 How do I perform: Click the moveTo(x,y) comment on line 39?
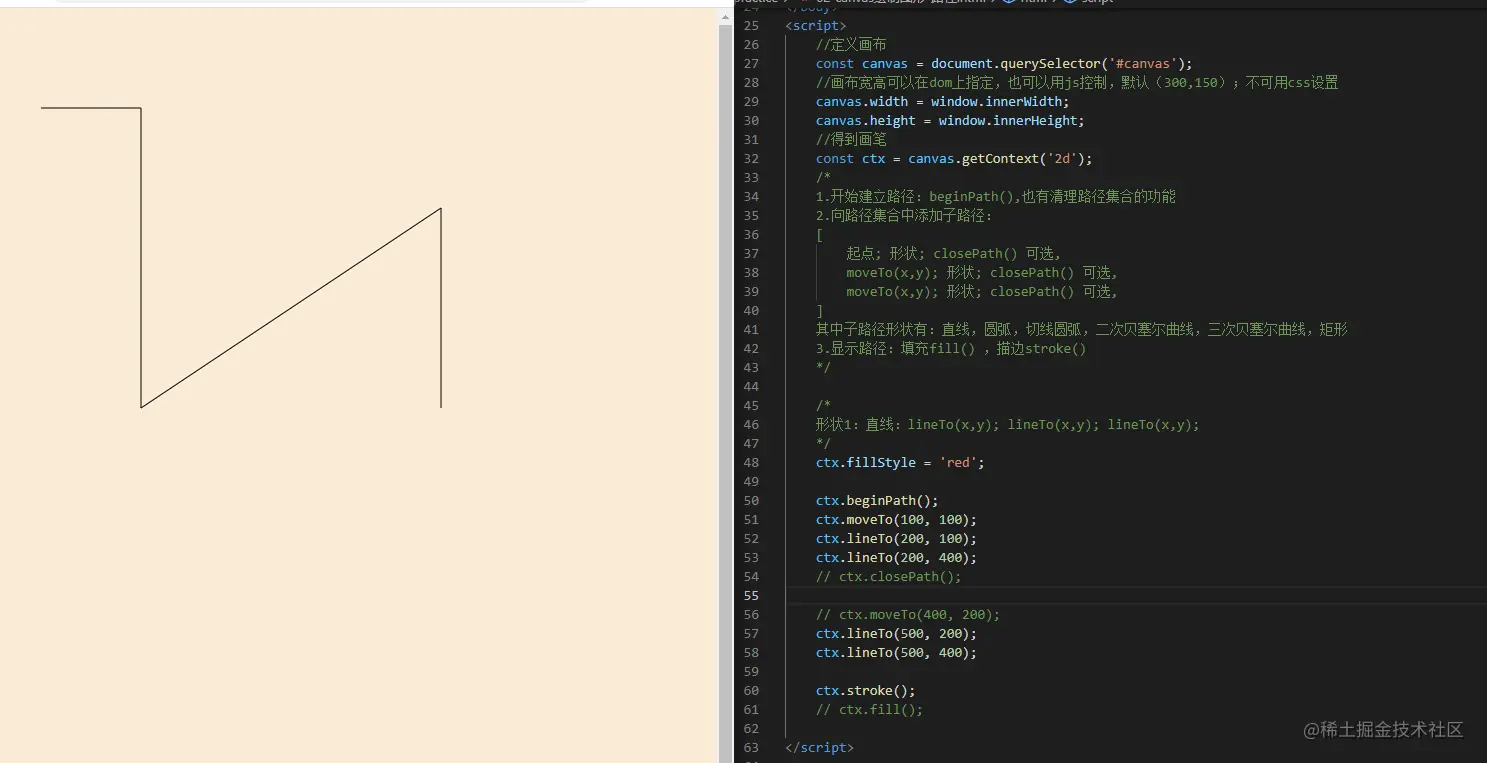click(982, 291)
